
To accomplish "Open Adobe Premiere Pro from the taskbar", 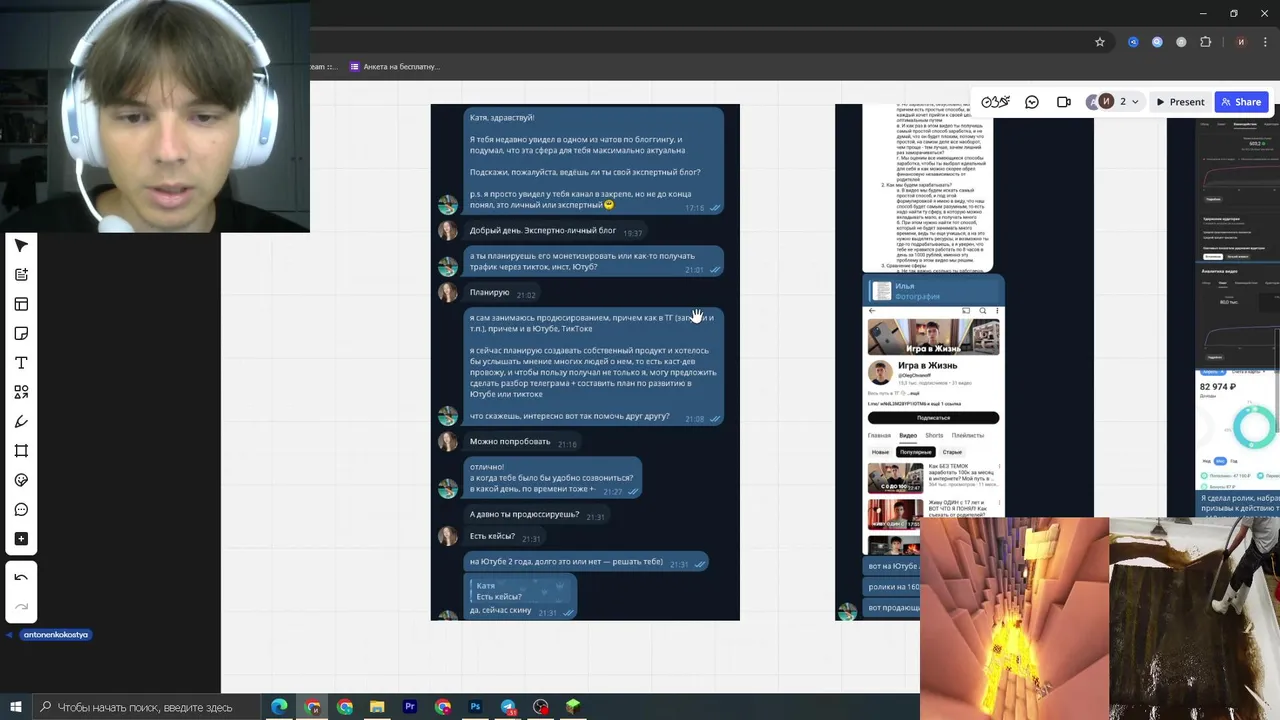I will pos(410,707).
